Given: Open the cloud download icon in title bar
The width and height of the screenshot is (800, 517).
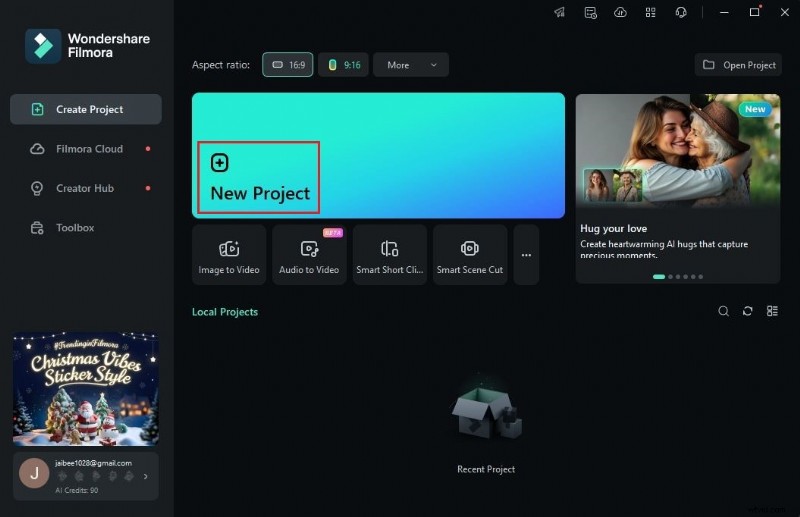Looking at the screenshot, I should (620, 12).
